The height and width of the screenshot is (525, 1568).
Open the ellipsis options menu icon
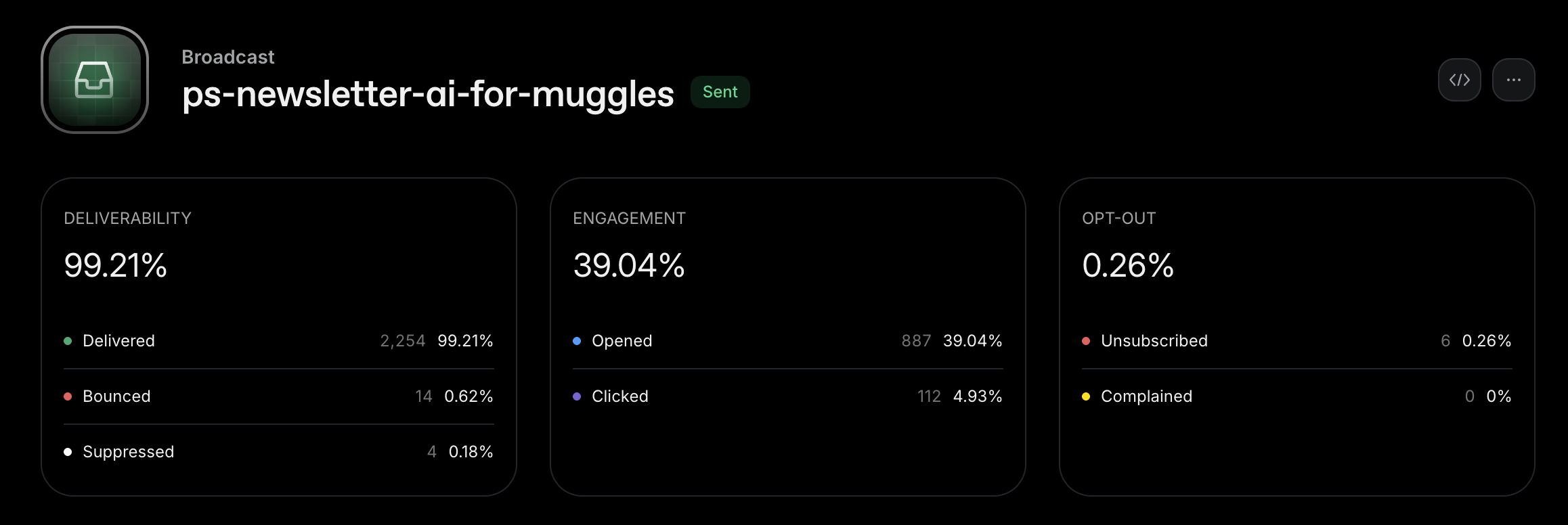1514,79
